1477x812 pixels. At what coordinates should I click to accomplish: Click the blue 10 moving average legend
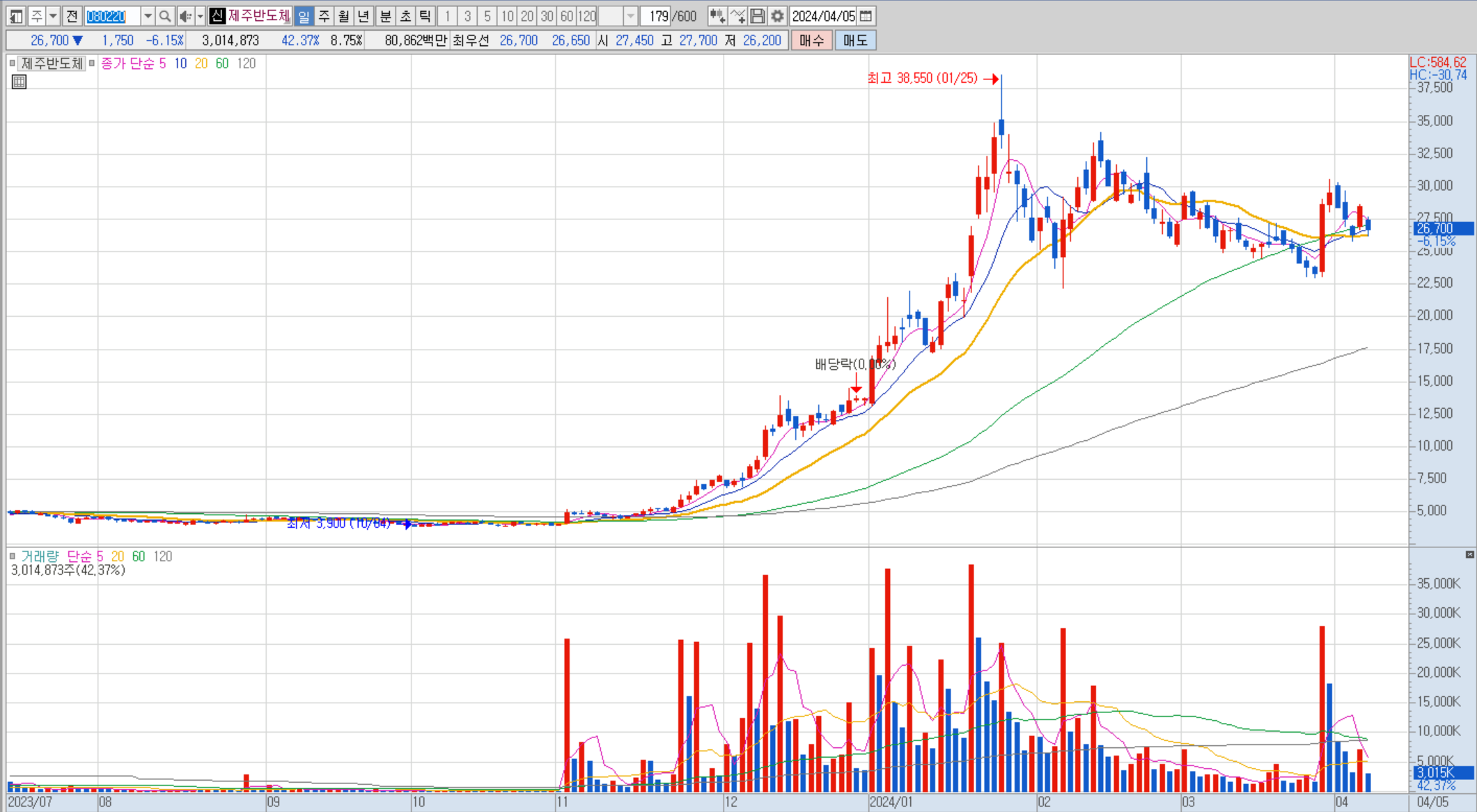pos(180,63)
